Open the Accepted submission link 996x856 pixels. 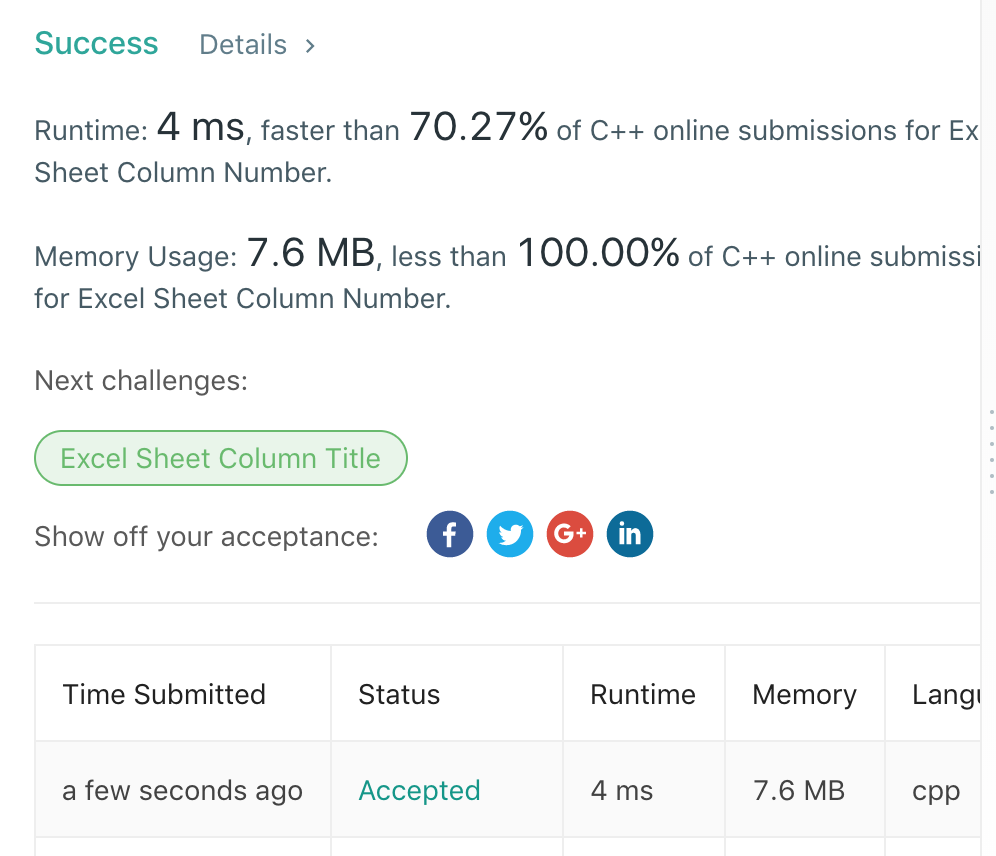[419, 791]
